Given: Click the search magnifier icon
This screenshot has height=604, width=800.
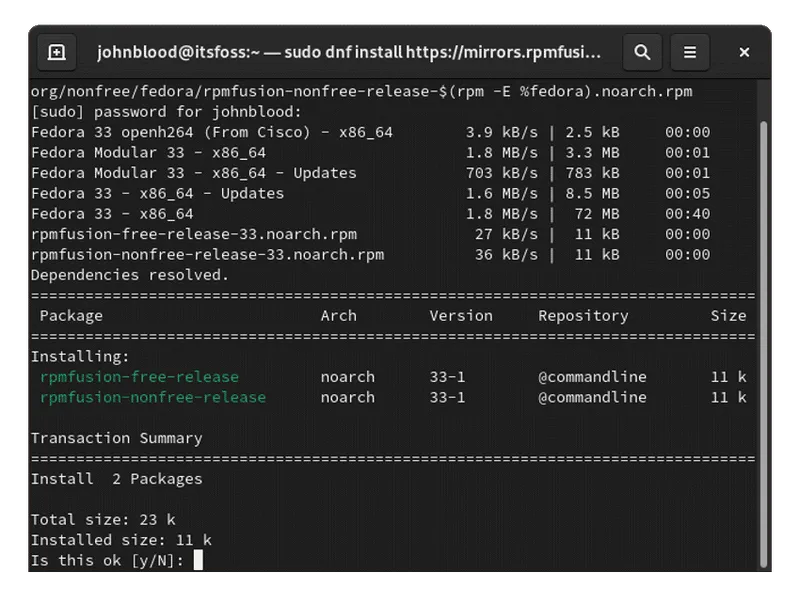Looking at the screenshot, I should pos(642,52).
